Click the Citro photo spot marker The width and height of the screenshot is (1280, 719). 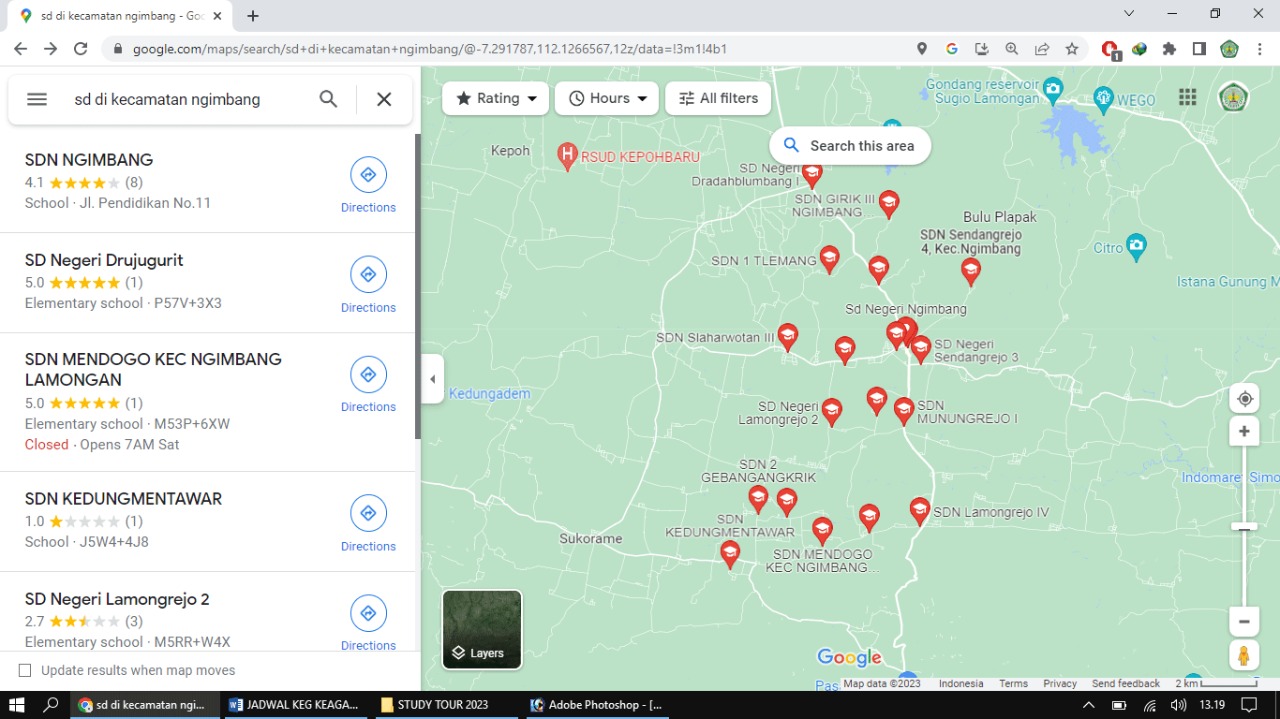pos(1135,246)
